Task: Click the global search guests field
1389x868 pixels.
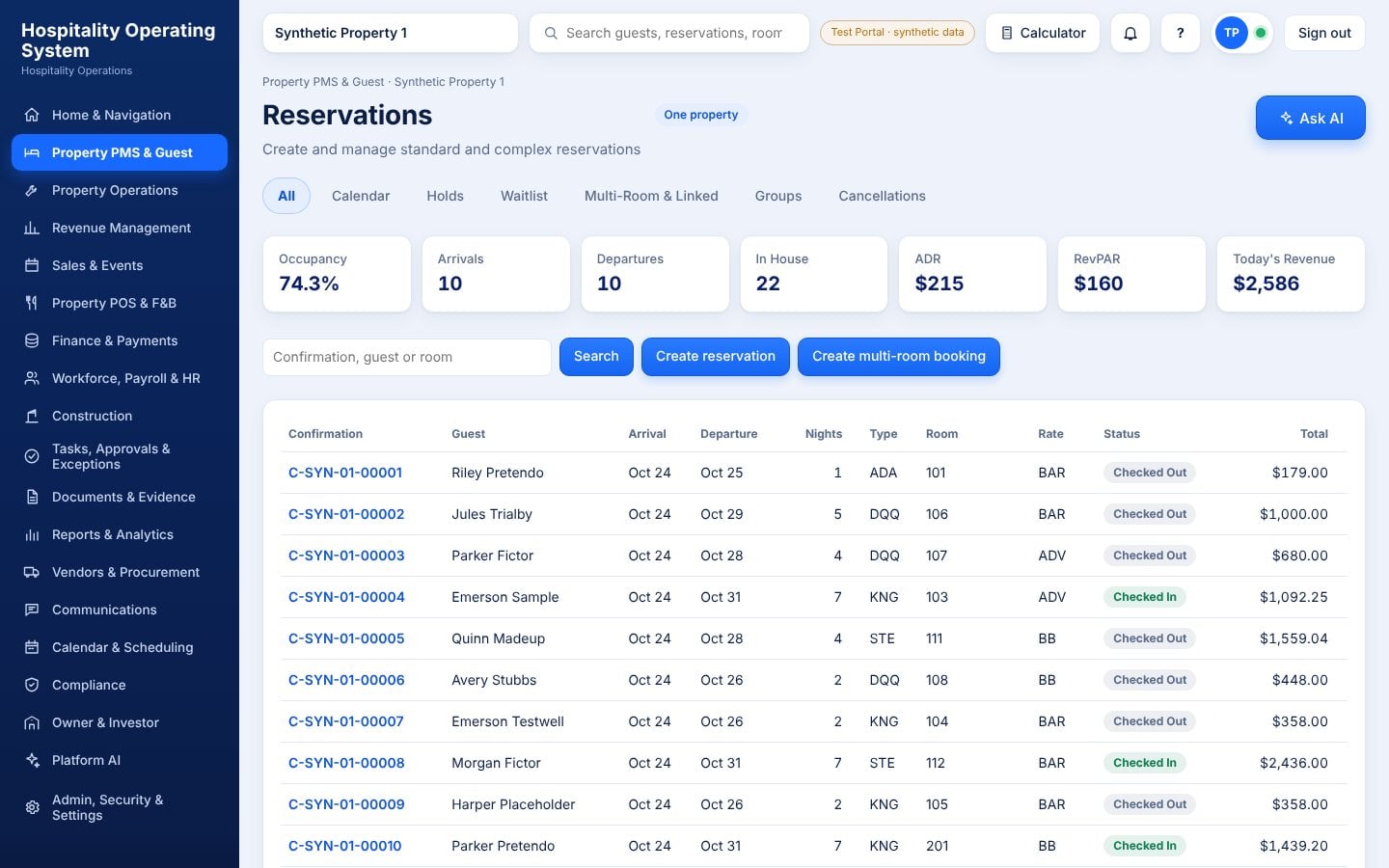Action: 669,33
